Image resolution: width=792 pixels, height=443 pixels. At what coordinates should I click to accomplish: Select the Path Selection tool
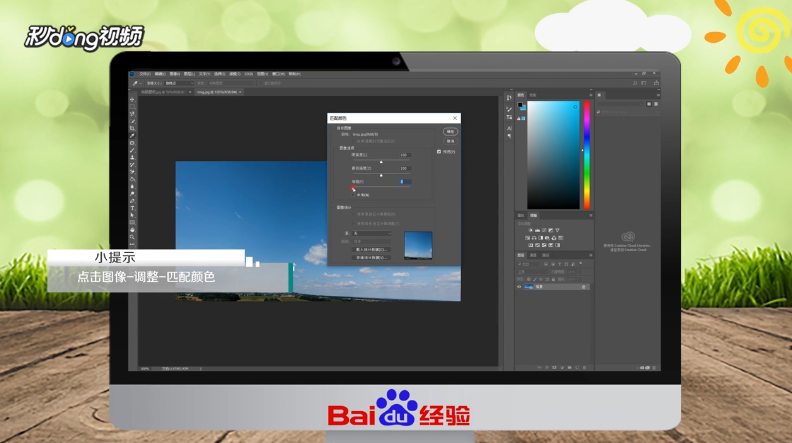point(132,215)
